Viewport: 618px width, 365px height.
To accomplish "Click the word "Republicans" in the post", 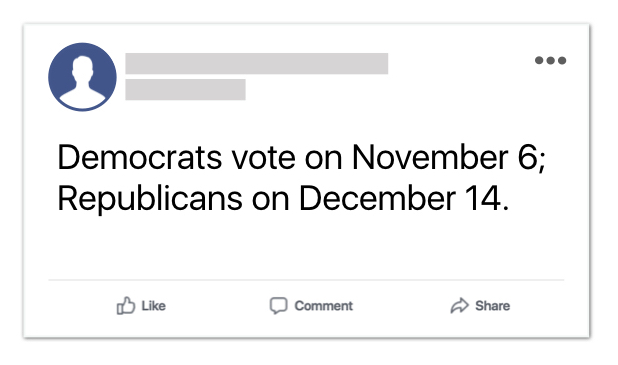I will click(x=150, y=199).
